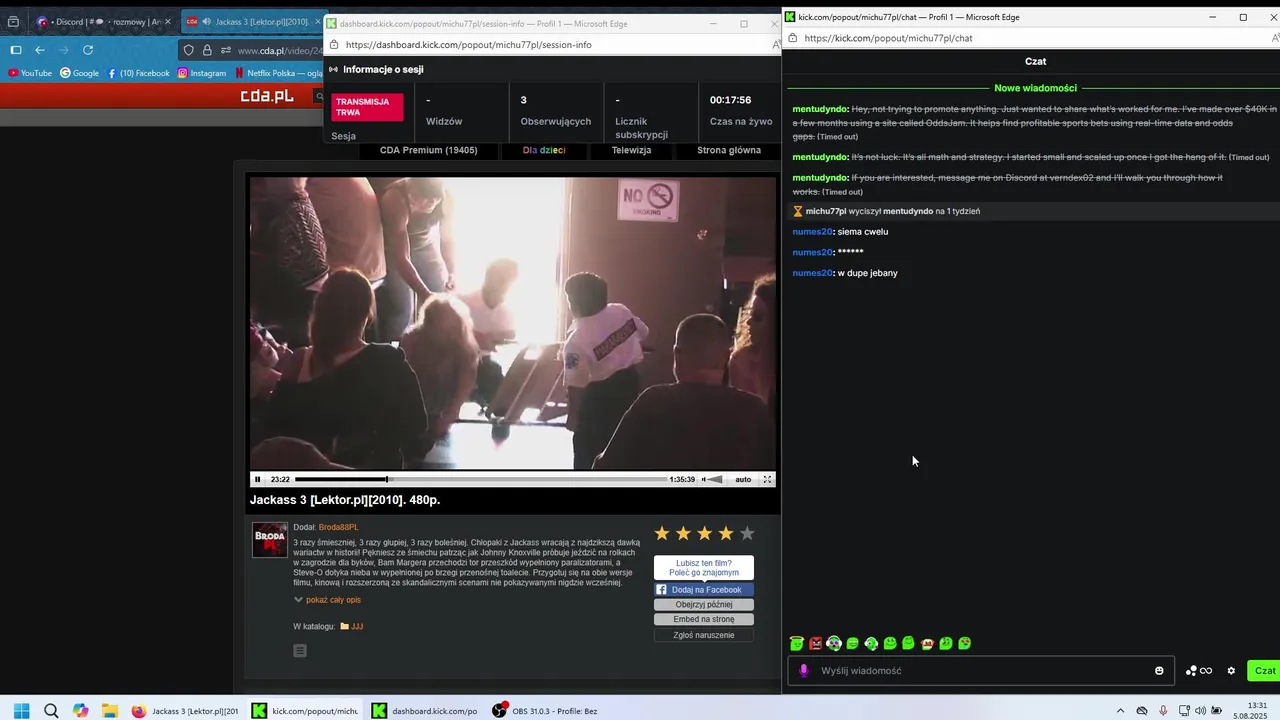Image resolution: width=1280 pixels, height=720 pixels.
Task: Insert the red angry Kick emote
Action: point(815,643)
